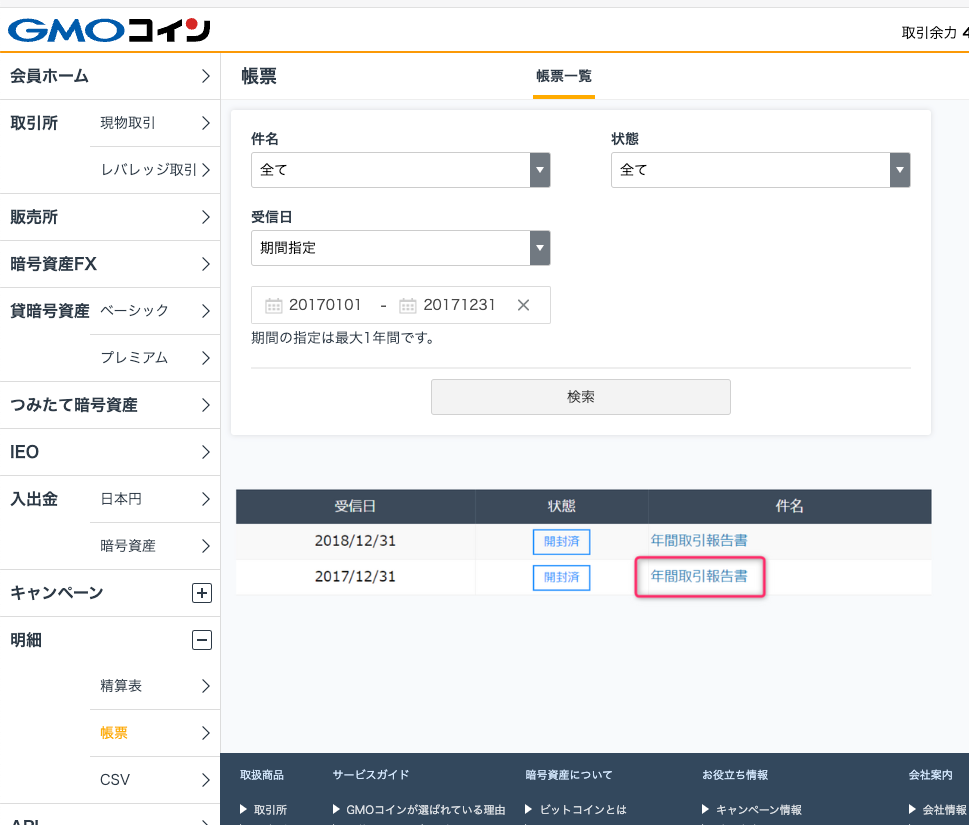
Task: Switch to the 帳票一覧 tab
Action: 564,76
